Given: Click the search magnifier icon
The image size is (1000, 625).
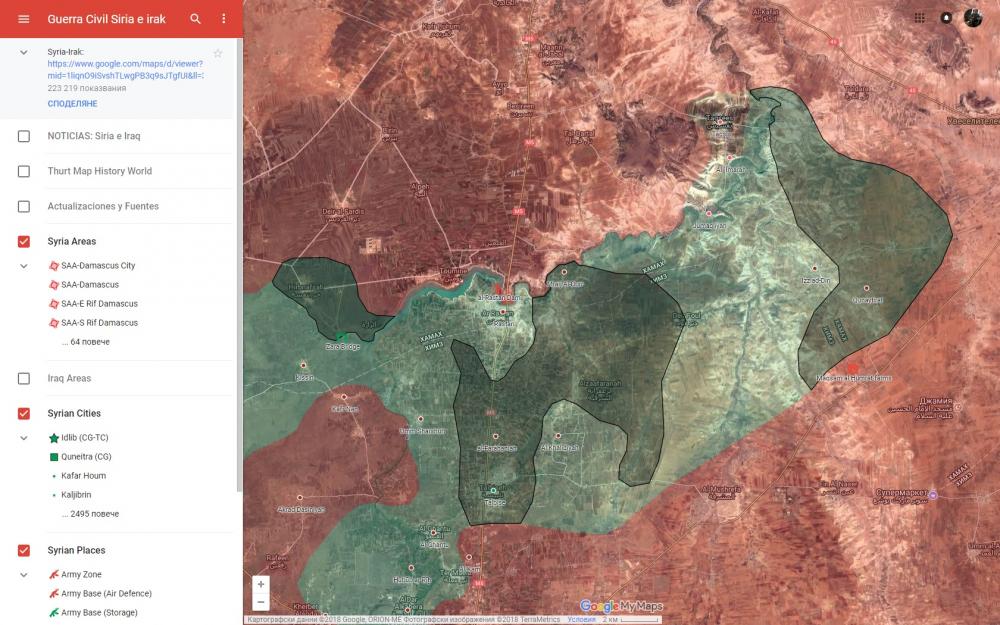Looking at the screenshot, I should tap(196, 19).
